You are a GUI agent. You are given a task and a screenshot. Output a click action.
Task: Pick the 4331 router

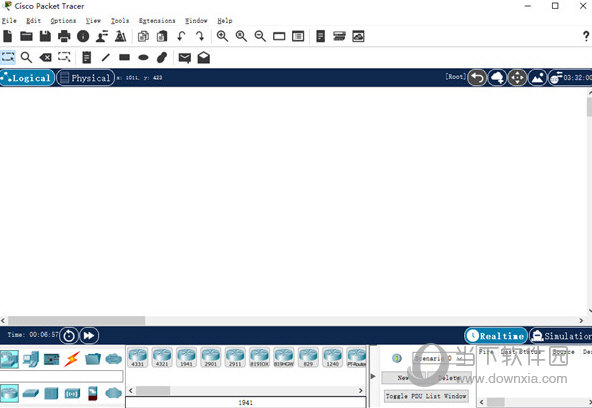(x=138, y=357)
